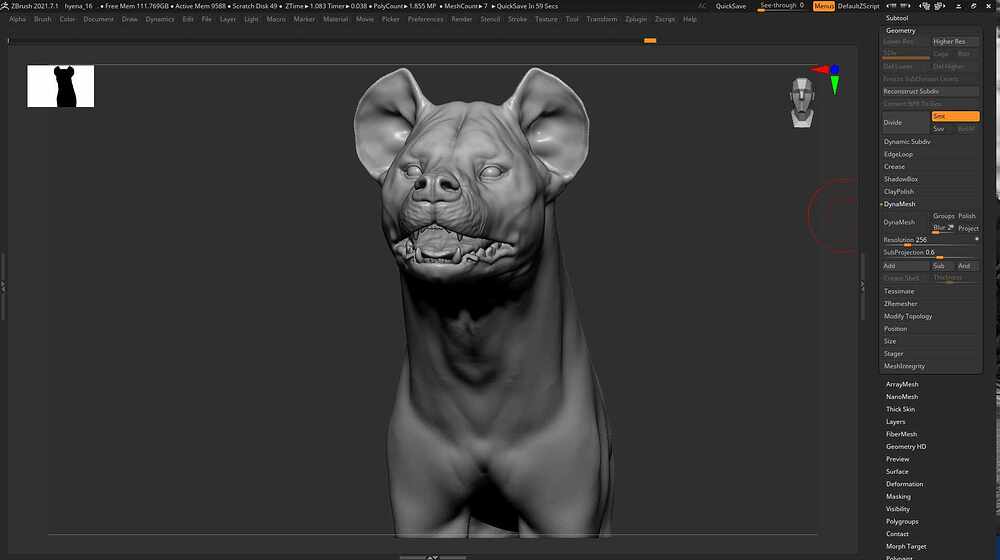Expand the Crease subsection
The height and width of the screenshot is (560, 1000).
(x=894, y=166)
